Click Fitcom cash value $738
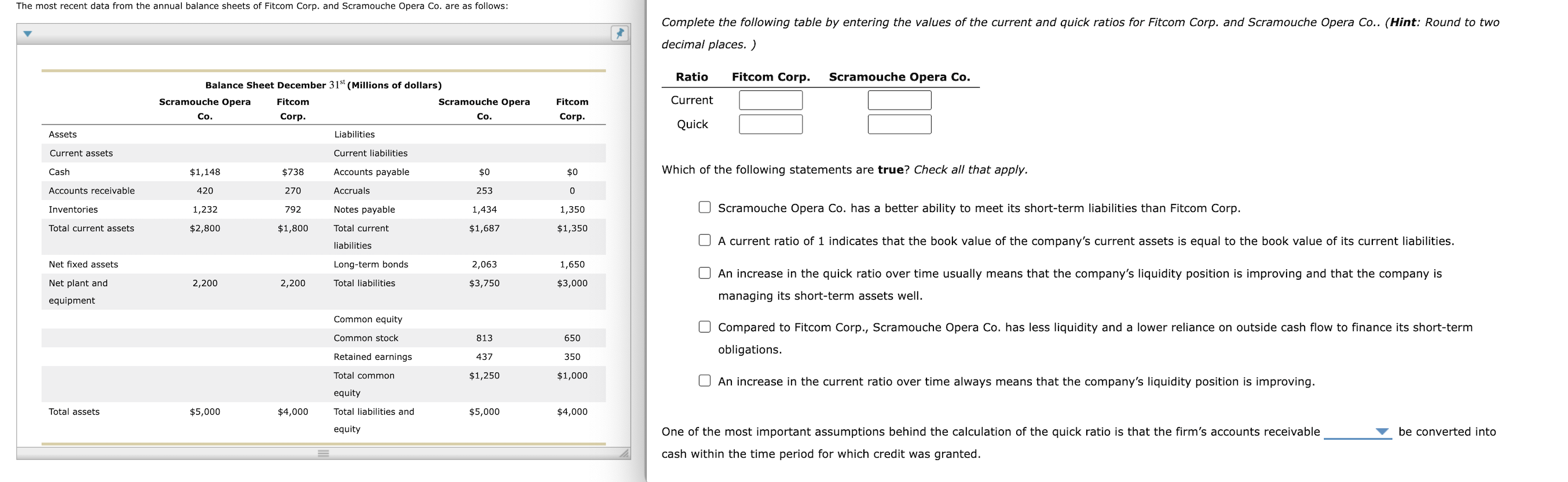Screen dimensions: 1568x482 tap(293, 172)
